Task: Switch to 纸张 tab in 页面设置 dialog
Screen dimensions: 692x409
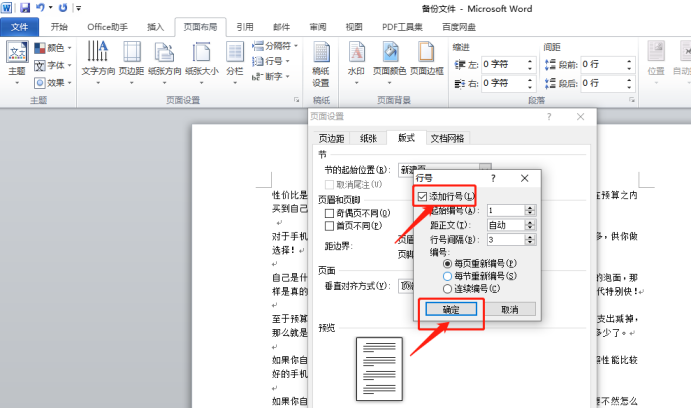Action: [368, 139]
